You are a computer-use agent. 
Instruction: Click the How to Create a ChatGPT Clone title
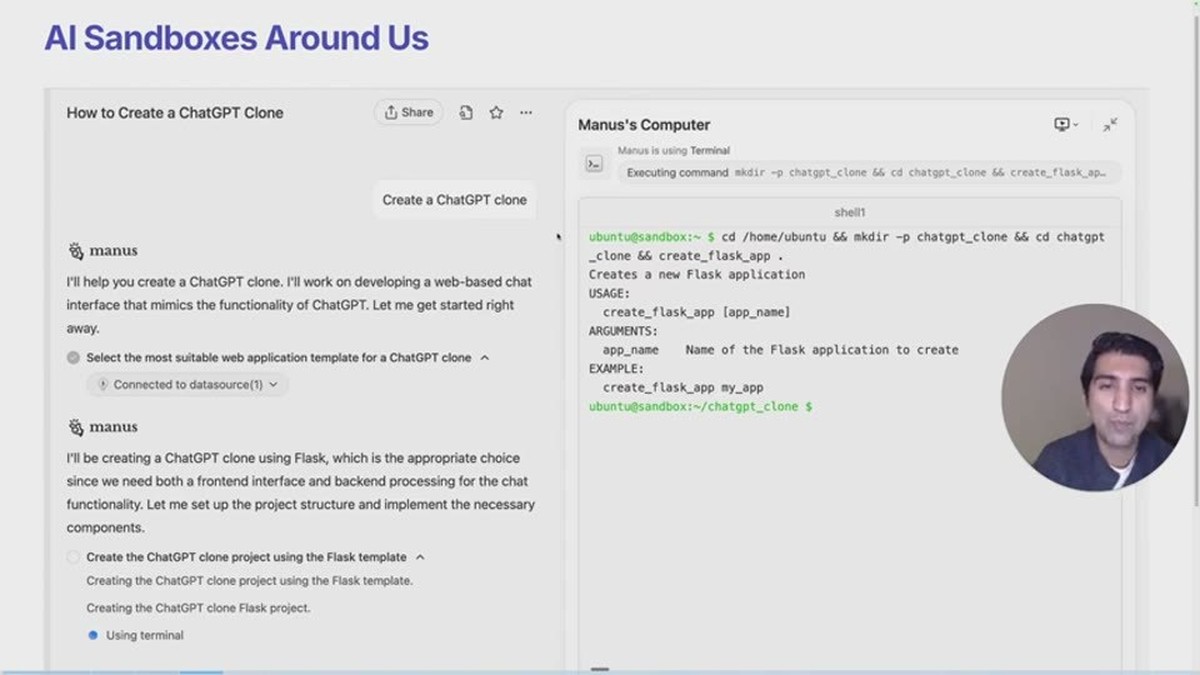point(175,113)
